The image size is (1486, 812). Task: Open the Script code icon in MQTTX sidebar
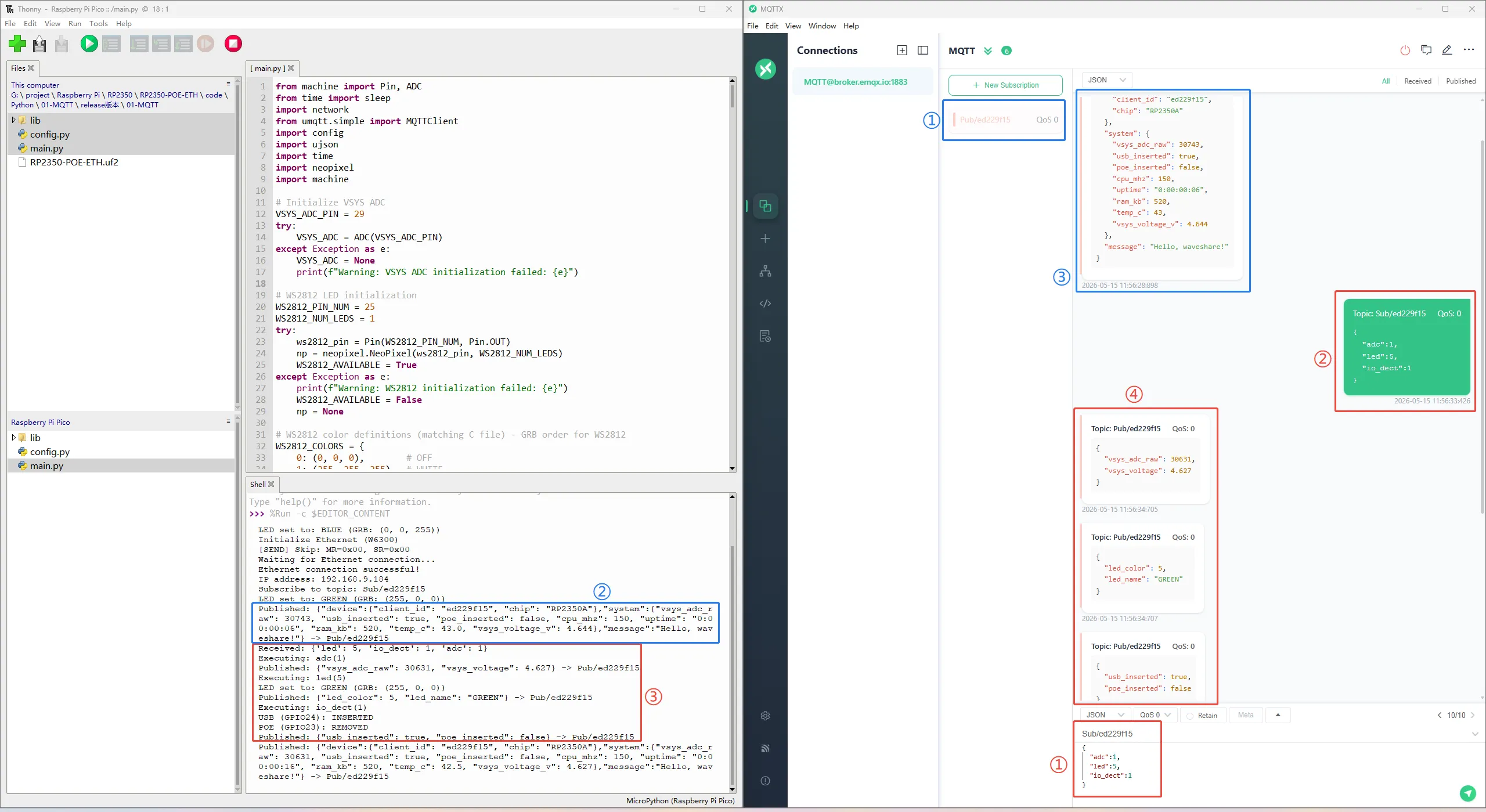pyautogui.click(x=765, y=304)
